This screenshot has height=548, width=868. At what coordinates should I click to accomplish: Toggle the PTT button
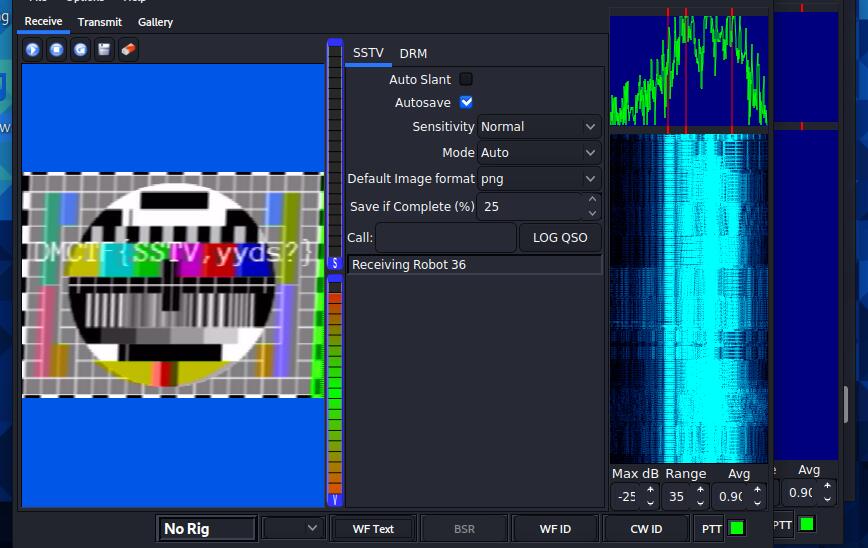711,528
